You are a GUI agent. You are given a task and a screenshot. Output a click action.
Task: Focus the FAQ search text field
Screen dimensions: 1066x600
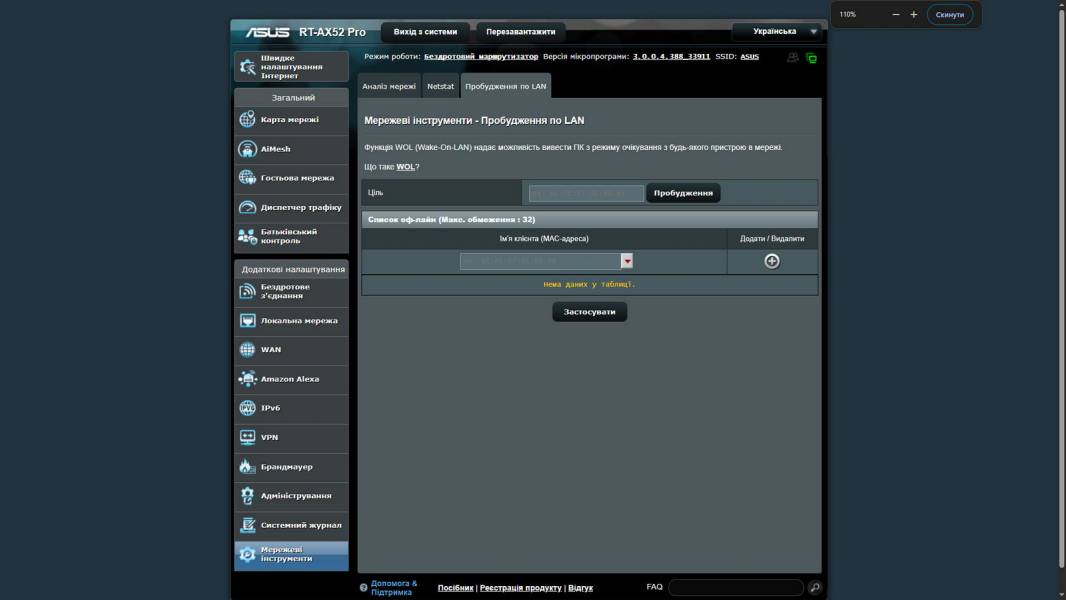pyautogui.click(x=735, y=588)
